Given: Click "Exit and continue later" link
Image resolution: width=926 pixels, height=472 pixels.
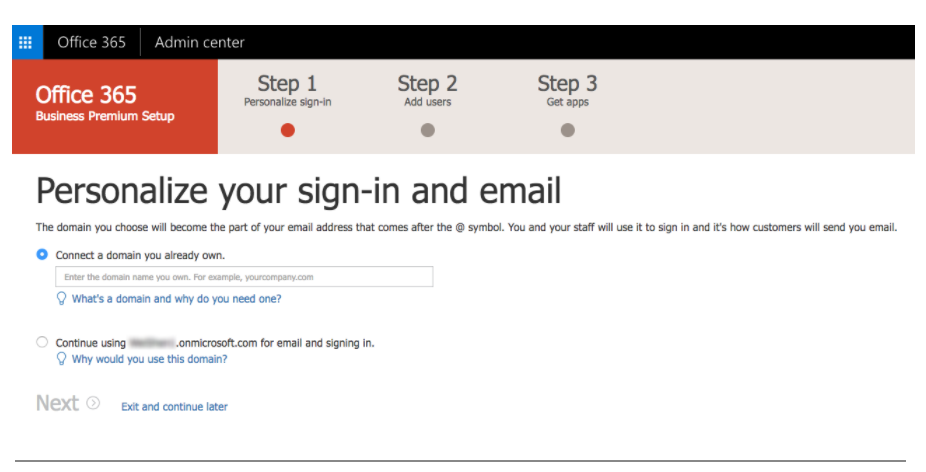Looking at the screenshot, I should [x=174, y=406].
